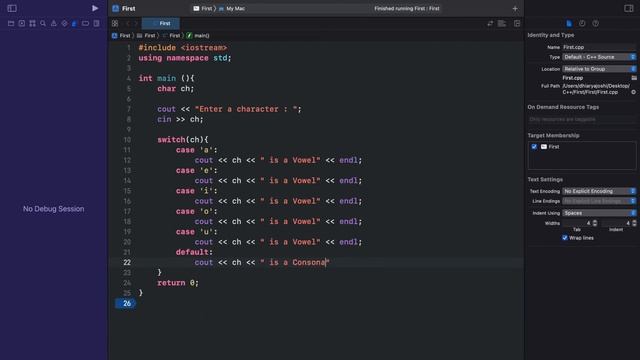Viewport: 640px width, 360px height.
Task: Click line number 26 in gutter
Action: (x=127, y=303)
